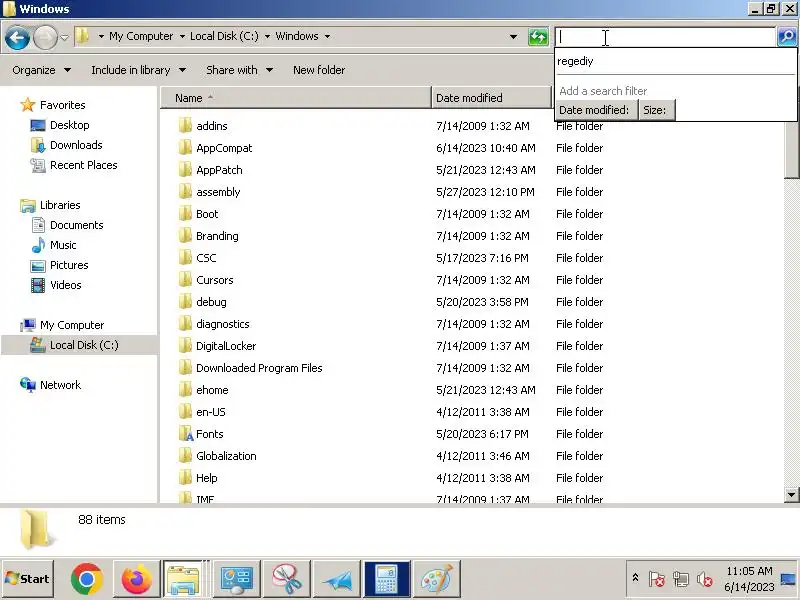Select the regediy search suggestion
Viewport: 800px width, 600px height.
[x=575, y=61]
